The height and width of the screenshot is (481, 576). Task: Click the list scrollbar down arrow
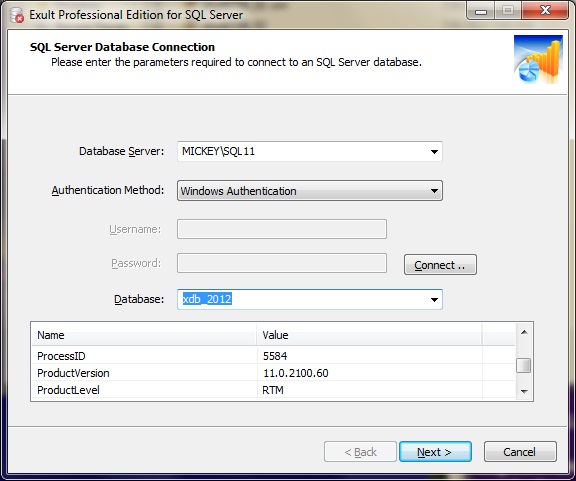coord(524,391)
